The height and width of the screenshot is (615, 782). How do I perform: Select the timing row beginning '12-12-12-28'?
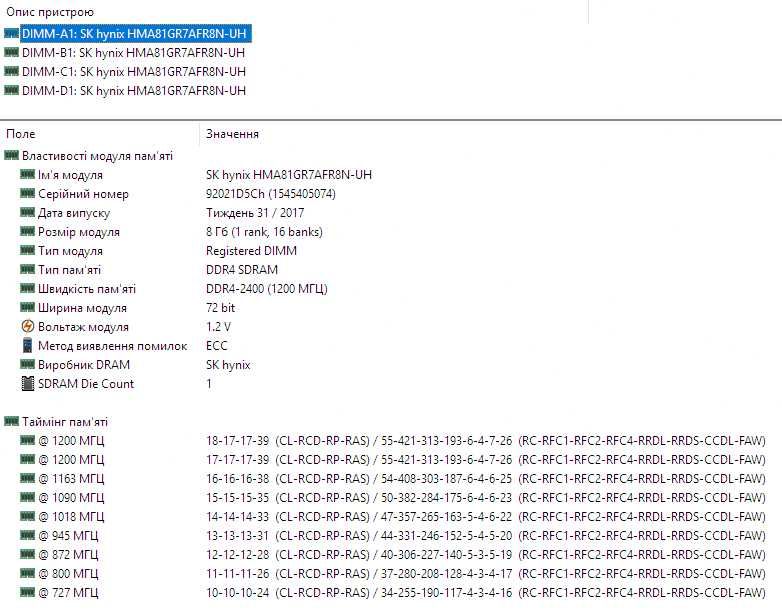tap(486, 555)
